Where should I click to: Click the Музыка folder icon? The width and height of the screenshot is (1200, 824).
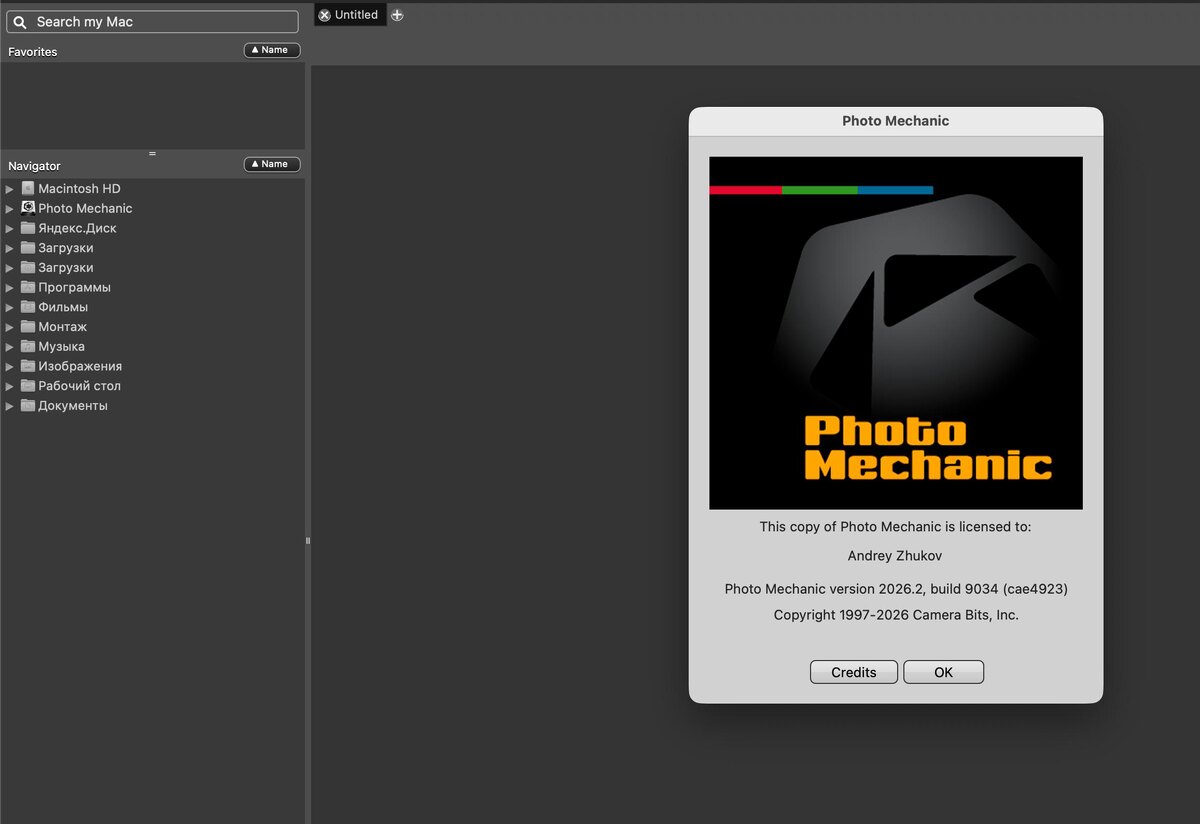point(28,346)
